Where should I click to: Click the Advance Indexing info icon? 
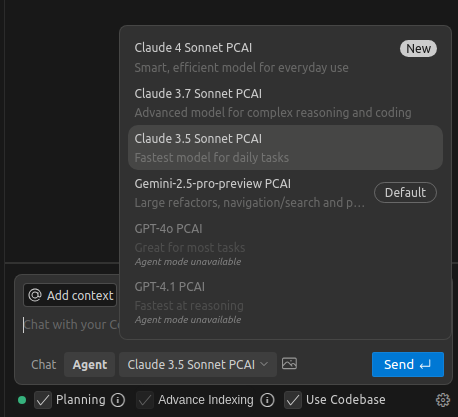(x=267, y=400)
